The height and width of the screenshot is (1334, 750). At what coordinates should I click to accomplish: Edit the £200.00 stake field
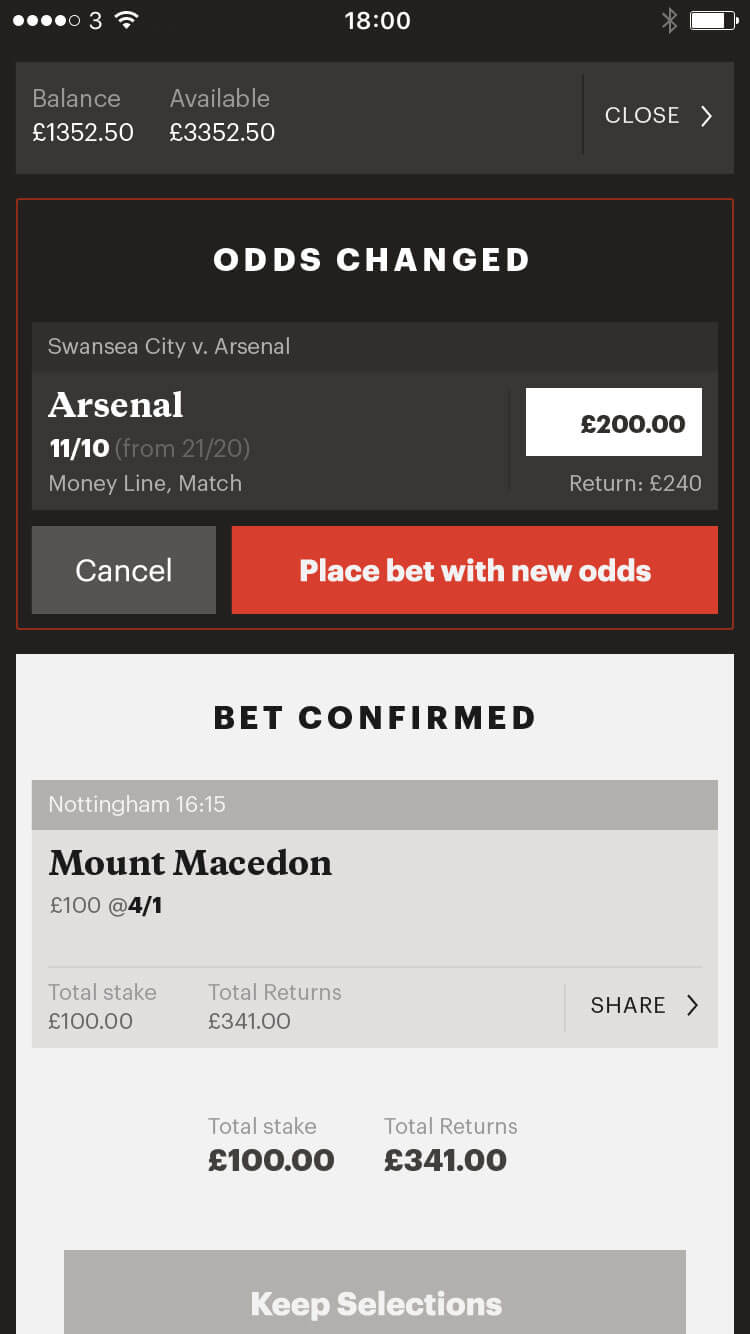[614, 423]
